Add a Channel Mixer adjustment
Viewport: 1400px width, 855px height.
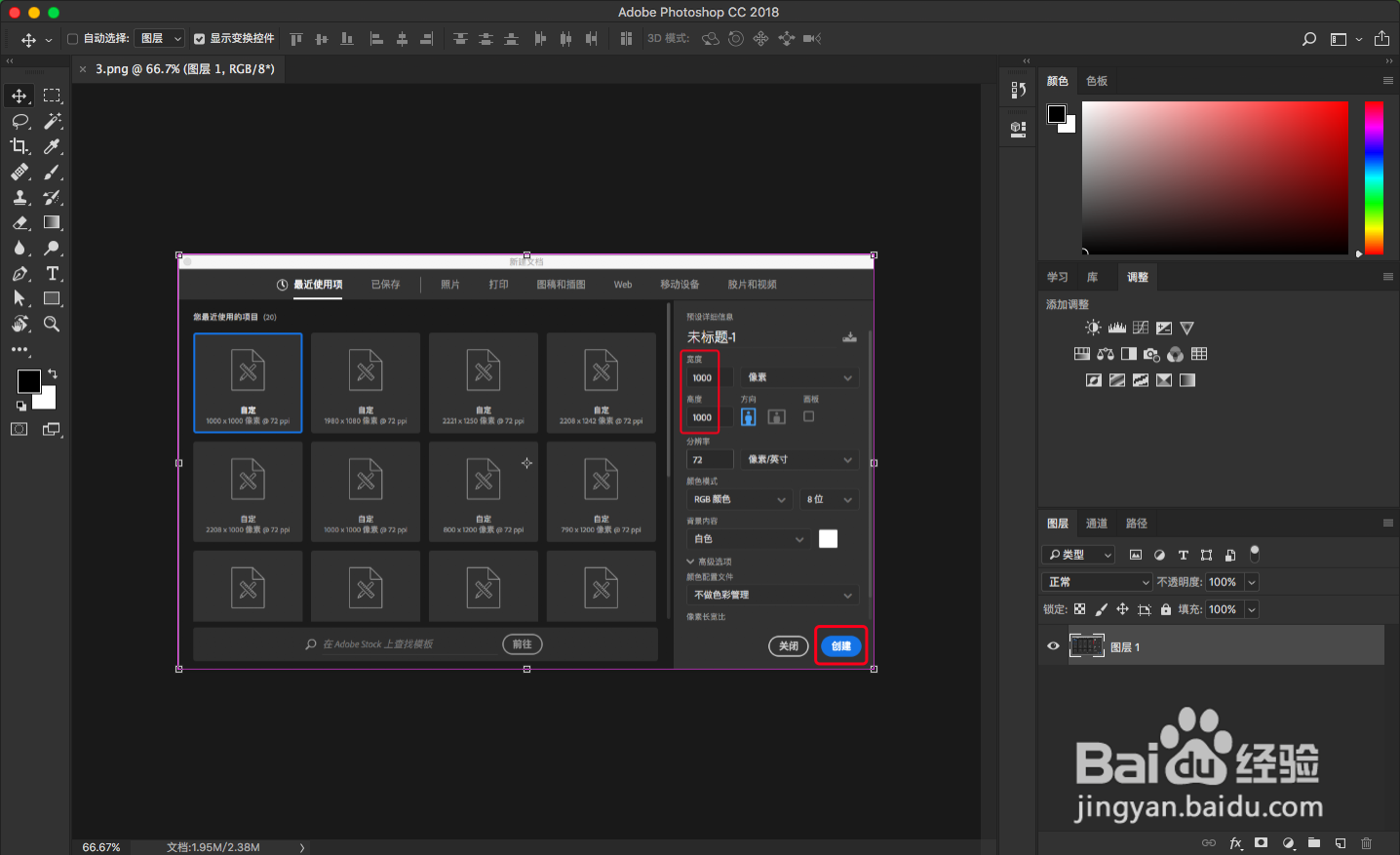pos(1175,354)
